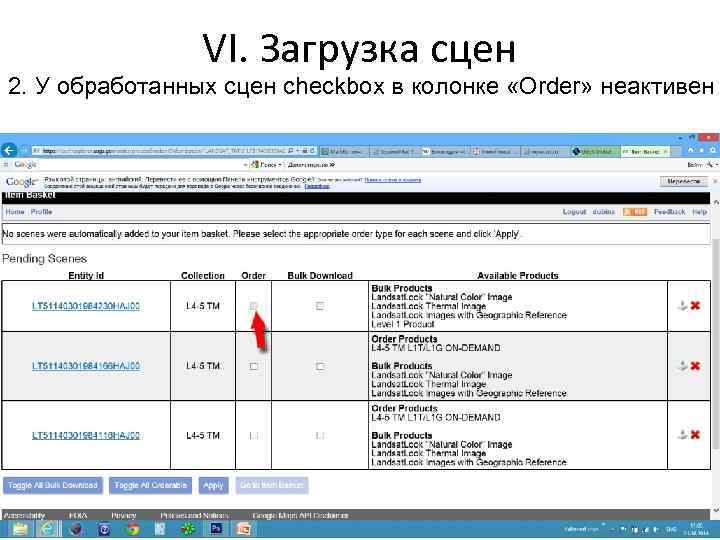Toggle Order checkbox for scene LT51140301984230HAJ00
This screenshot has height=540, width=720.
pyautogui.click(x=253, y=306)
